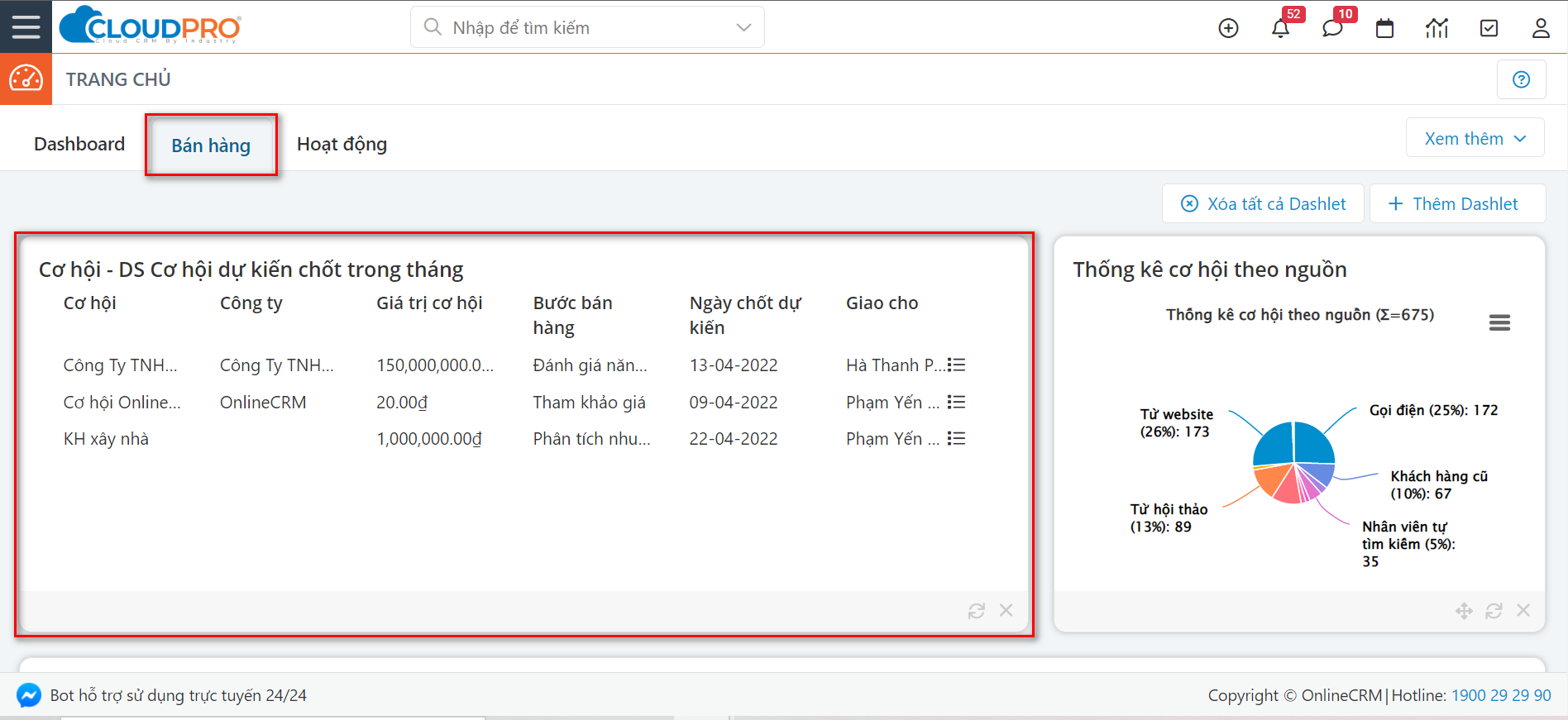This screenshot has height=720, width=1568.
Task: Open the user profile icon
Action: click(x=1541, y=28)
